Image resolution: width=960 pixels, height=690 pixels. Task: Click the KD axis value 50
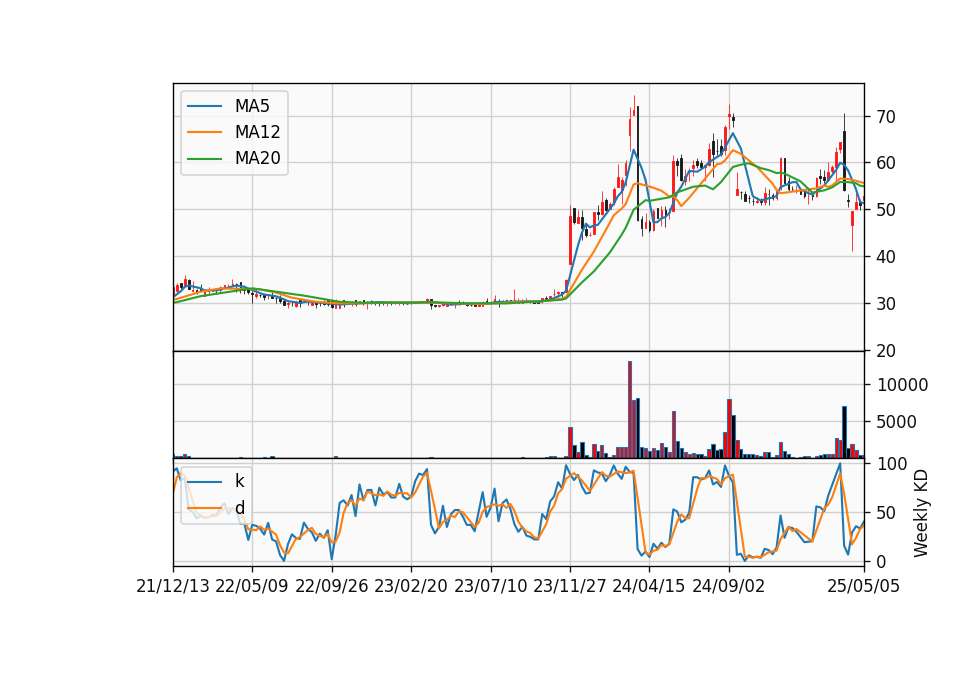pyautogui.click(x=885, y=512)
